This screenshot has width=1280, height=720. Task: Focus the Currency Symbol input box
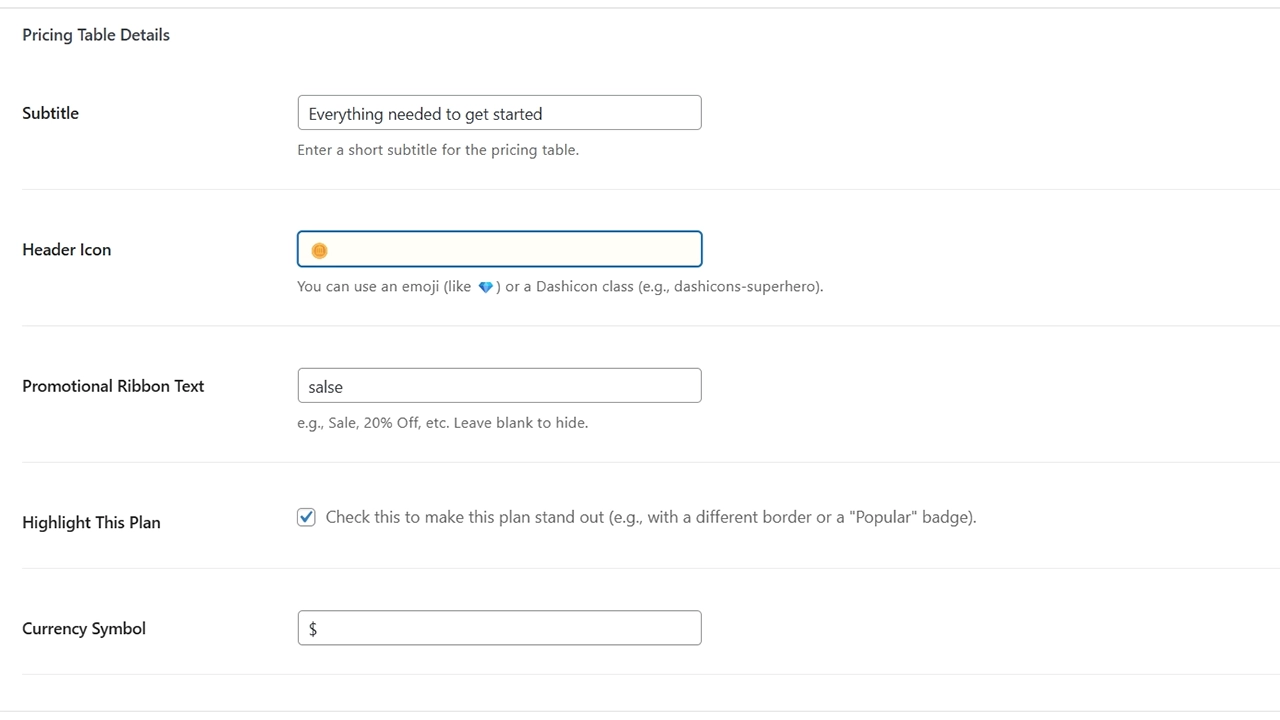coord(499,628)
